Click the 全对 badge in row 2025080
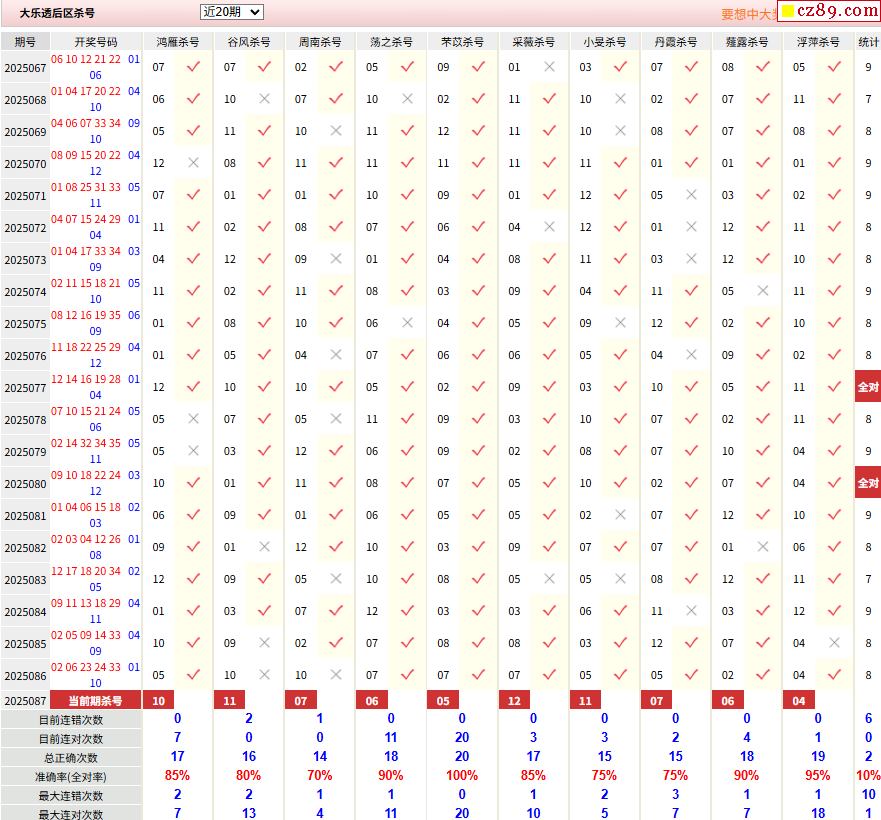 coord(868,483)
